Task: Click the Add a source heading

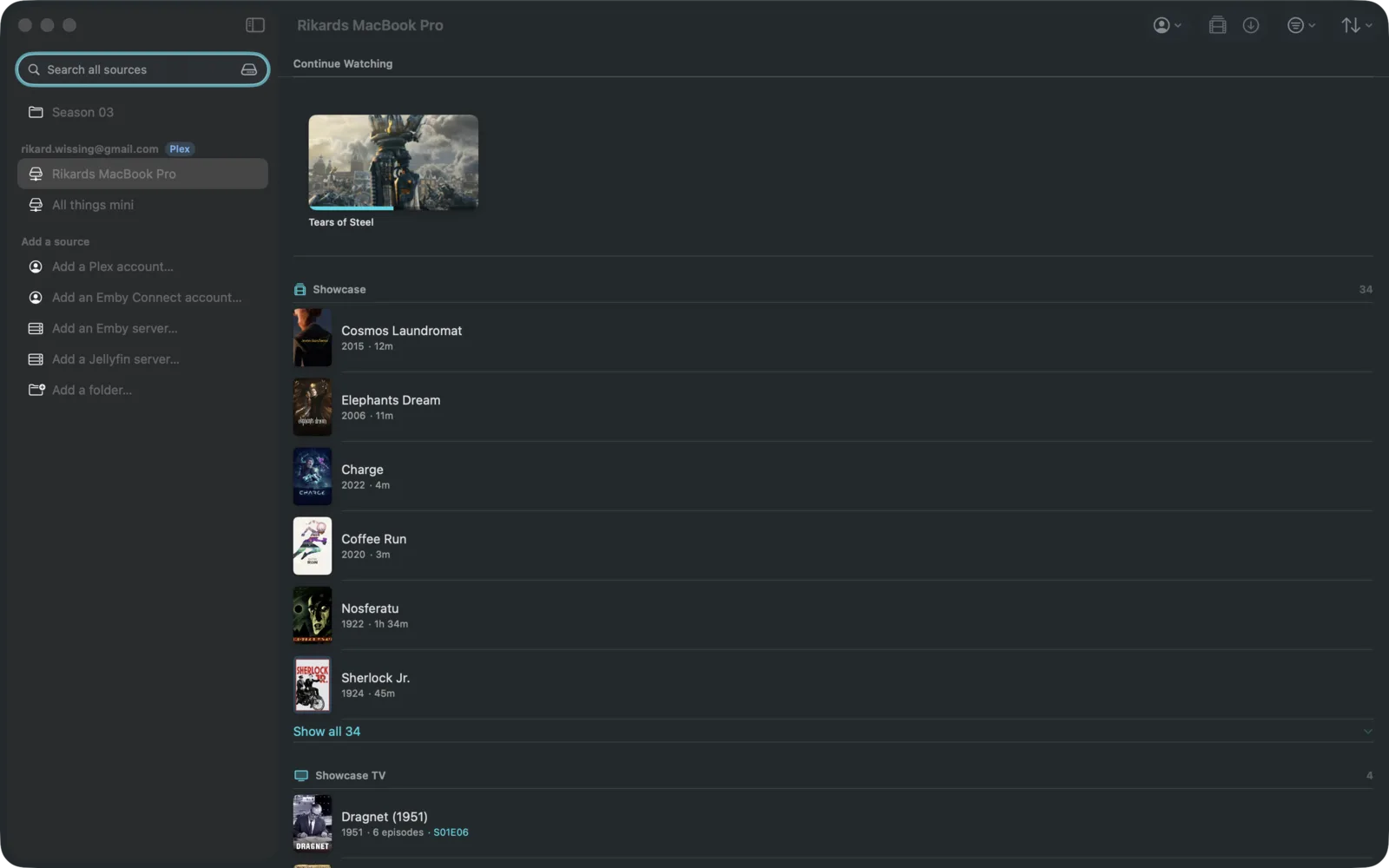Action: click(x=56, y=241)
